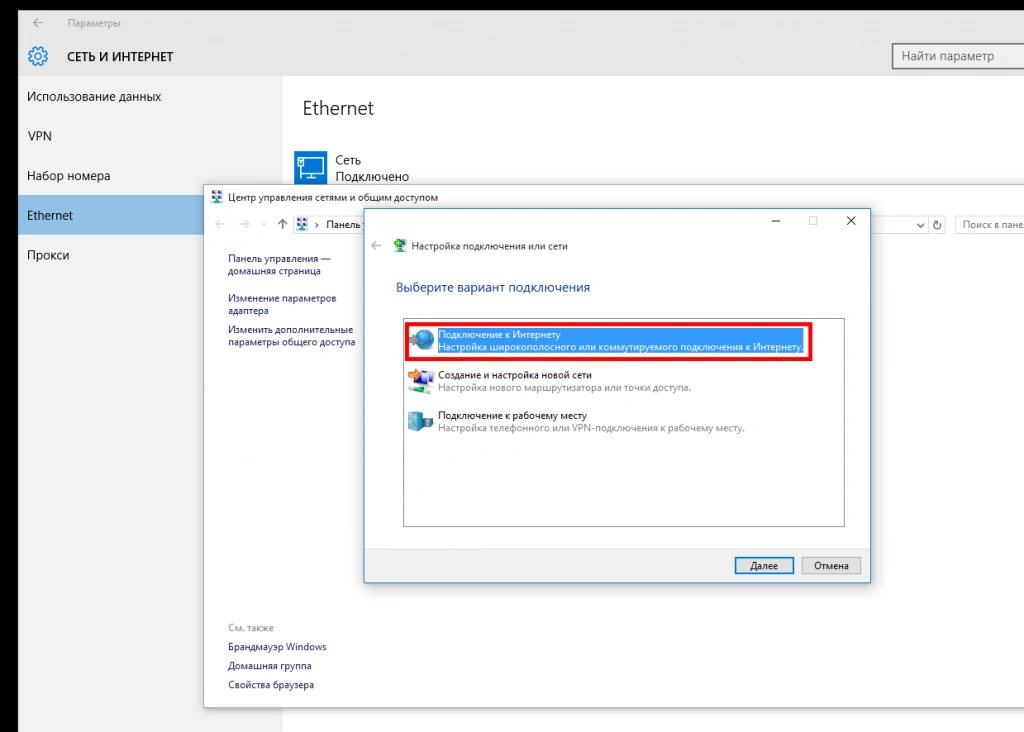Close the connection setup wizard dialog
The width and height of the screenshot is (1024, 732).
(851, 221)
